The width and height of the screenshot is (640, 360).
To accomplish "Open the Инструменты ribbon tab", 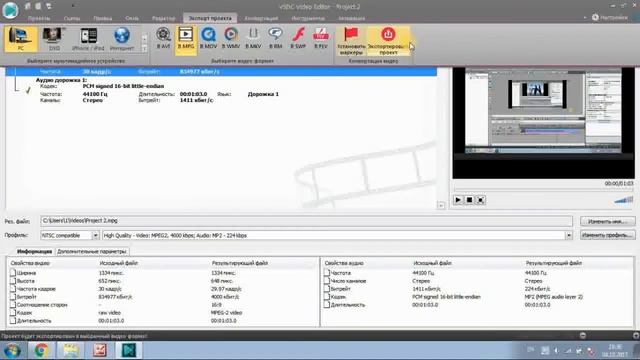I will tap(308, 18).
